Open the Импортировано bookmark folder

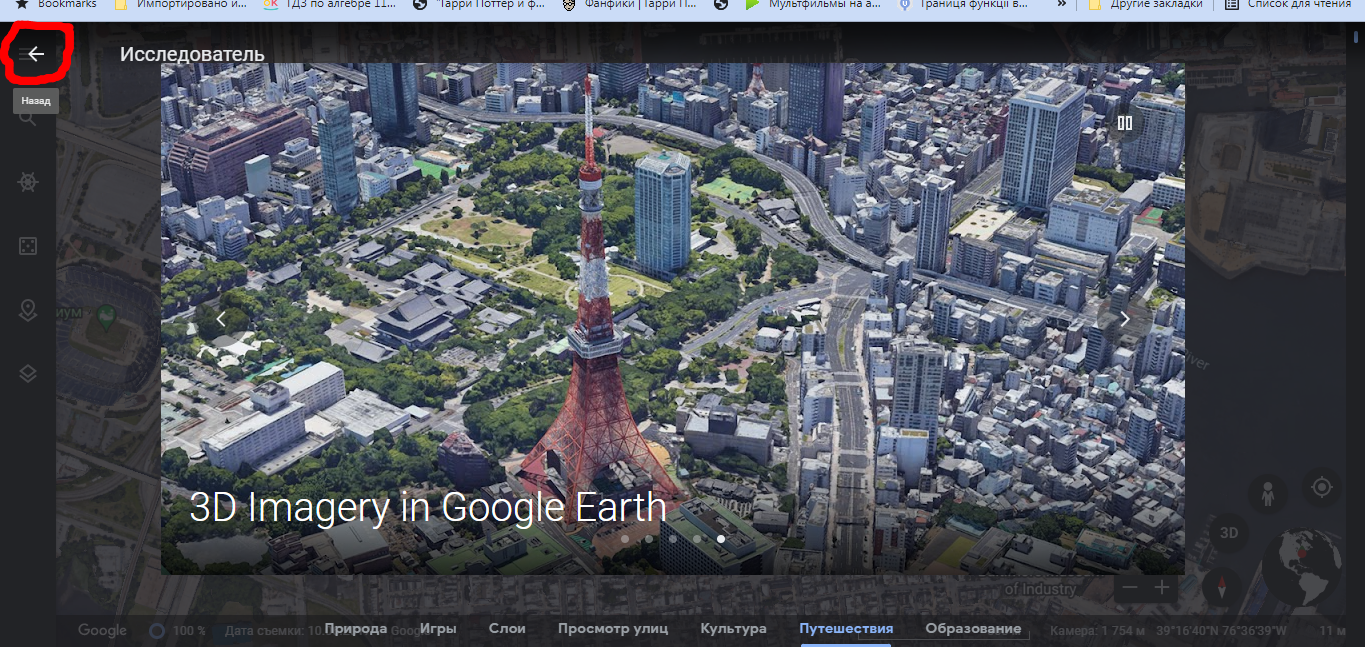tap(183, 4)
